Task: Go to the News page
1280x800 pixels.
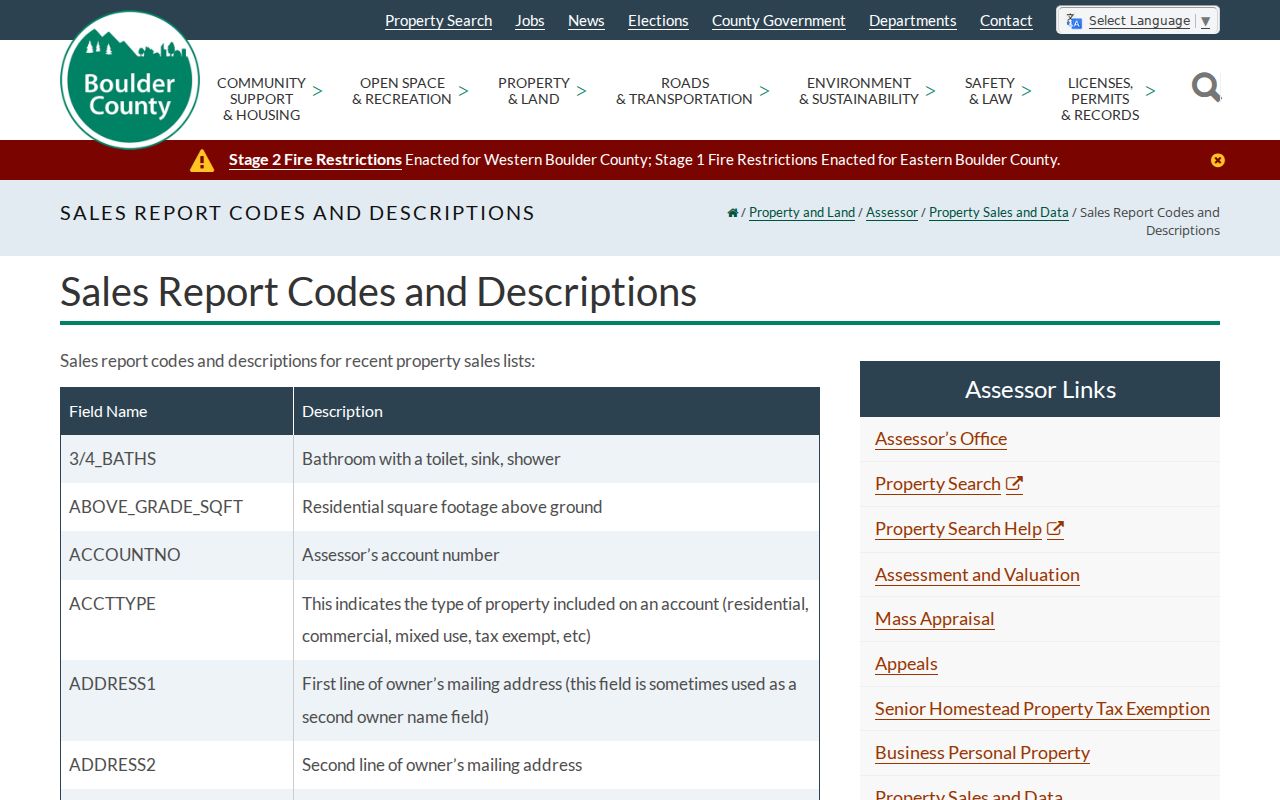Action: 586,21
